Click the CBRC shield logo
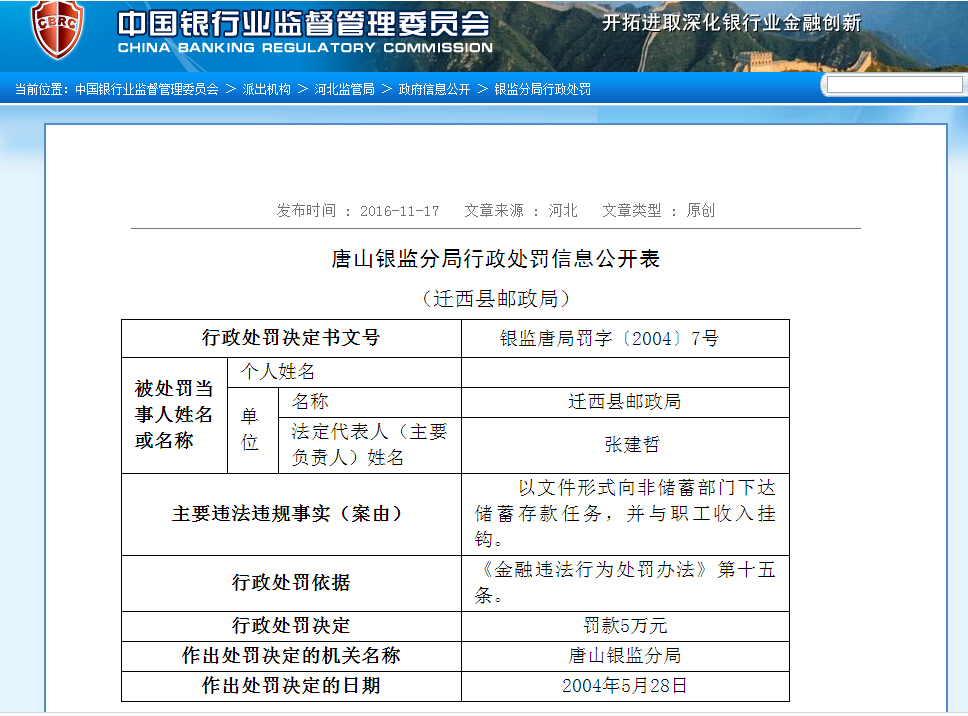This screenshot has width=968, height=716. pyautogui.click(x=57, y=28)
